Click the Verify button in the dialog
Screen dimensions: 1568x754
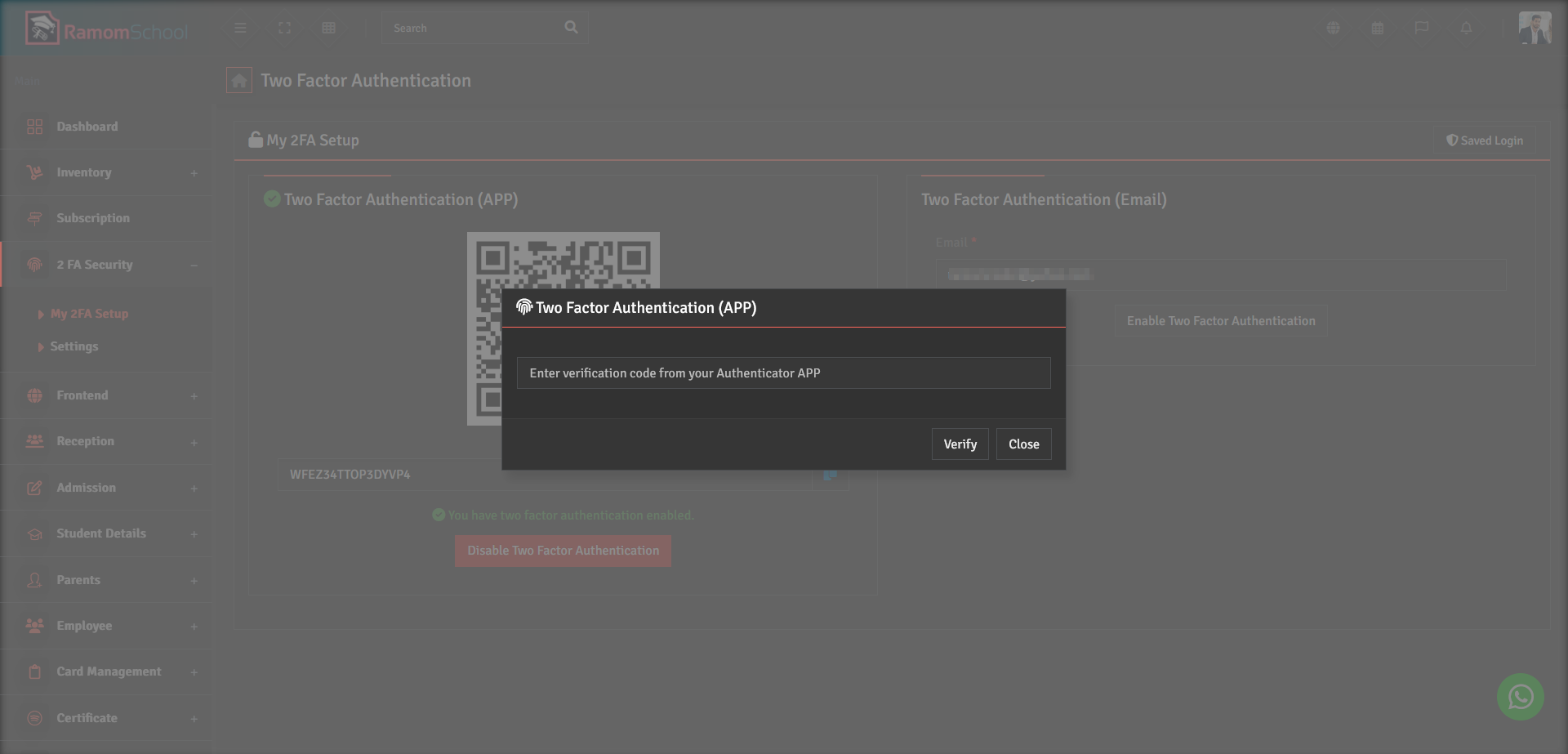click(960, 444)
